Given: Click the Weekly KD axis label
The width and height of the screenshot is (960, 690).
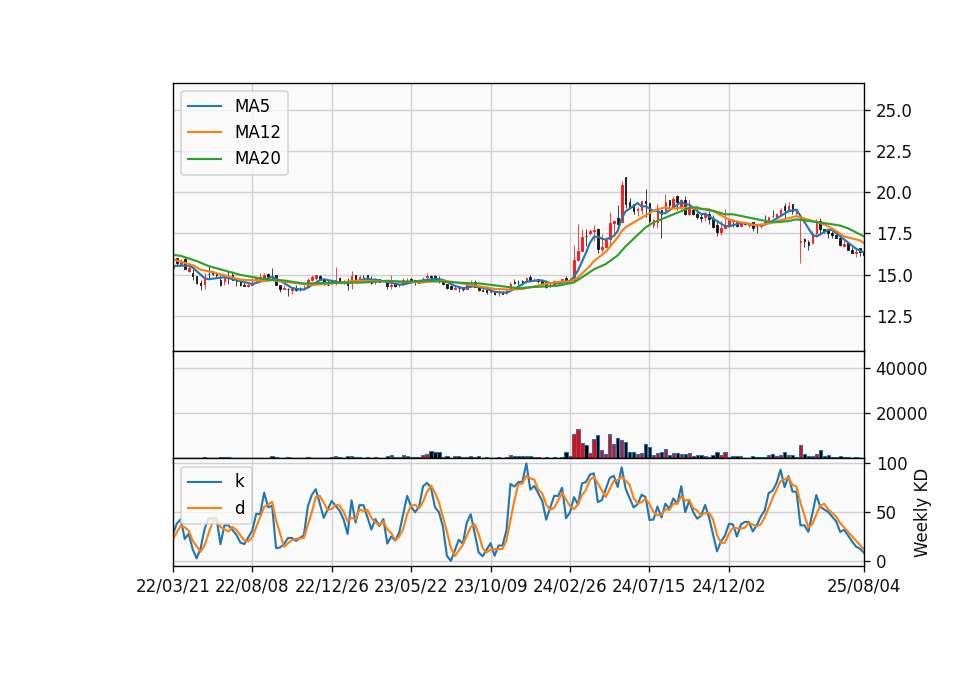Looking at the screenshot, I should (x=921, y=513).
